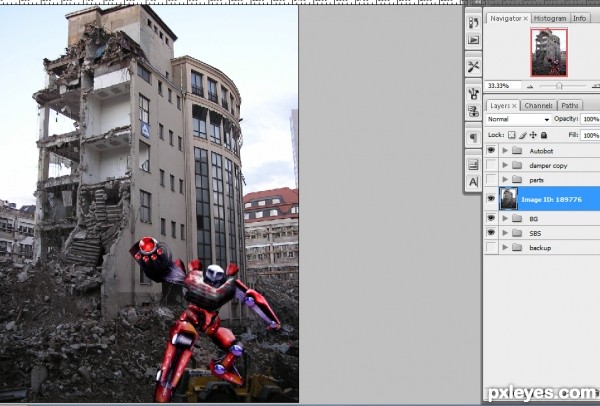Screen dimensions: 600x406
Task: Open the Paragraph panel dock icon
Action: [x=473, y=138]
